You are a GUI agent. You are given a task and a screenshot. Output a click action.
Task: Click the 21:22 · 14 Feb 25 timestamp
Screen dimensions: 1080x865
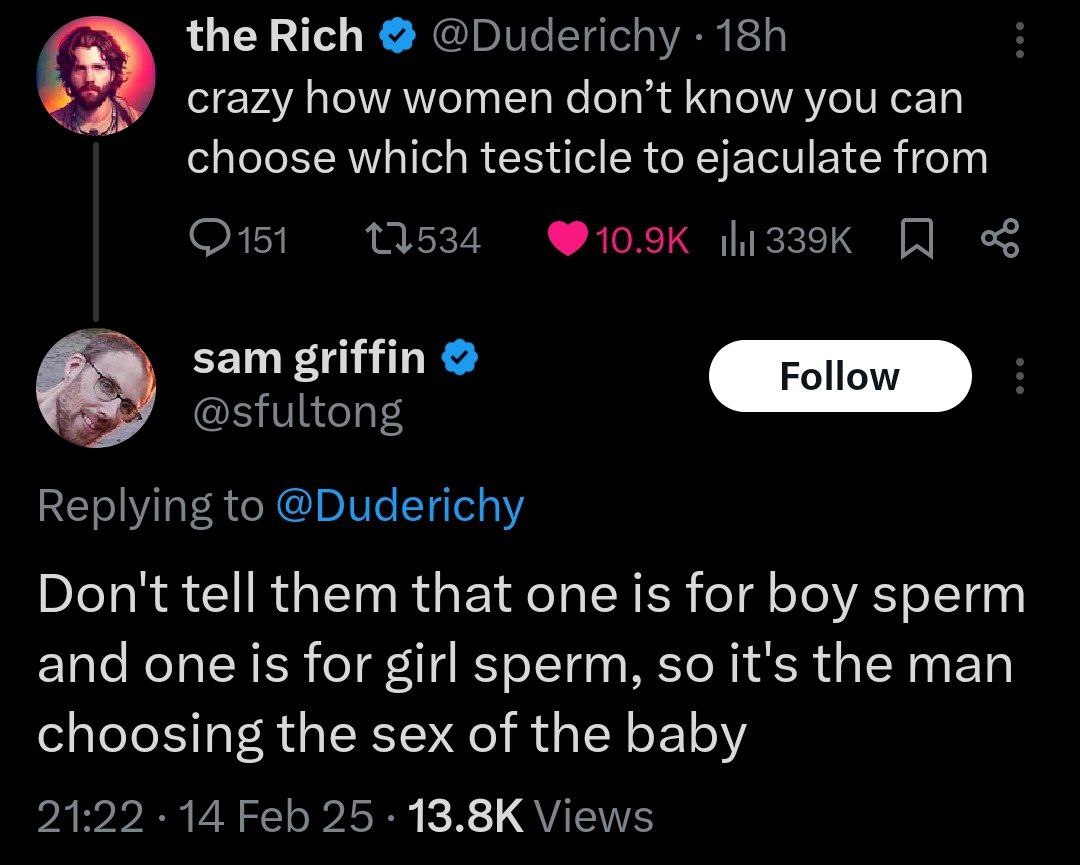pyautogui.click(x=205, y=817)
